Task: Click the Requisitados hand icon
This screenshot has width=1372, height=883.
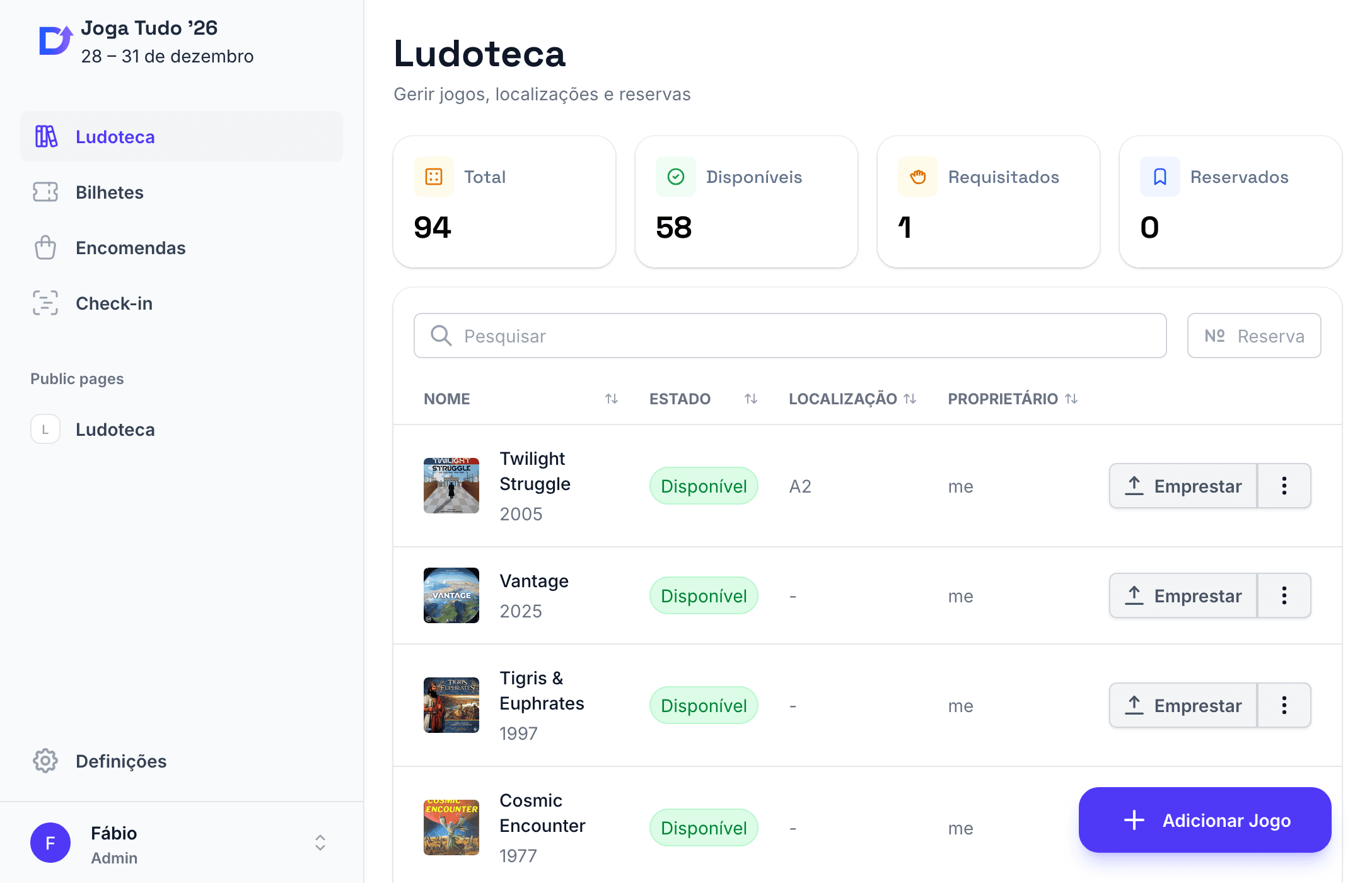Action: (x=918, y=177)
